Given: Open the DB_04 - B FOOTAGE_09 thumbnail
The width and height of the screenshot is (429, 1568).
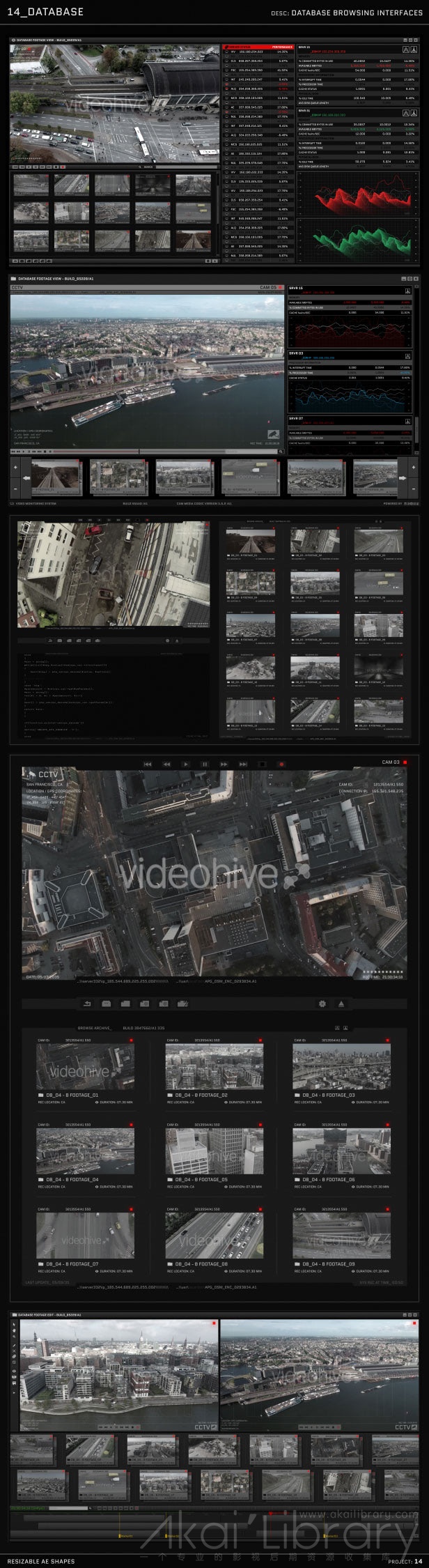Looking at the screenshot, I should (341, 1236).
